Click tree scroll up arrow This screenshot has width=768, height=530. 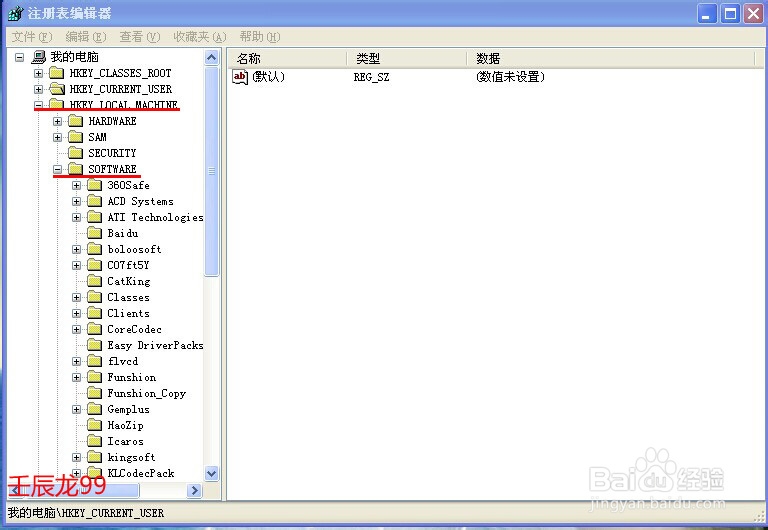coord(212,58)
